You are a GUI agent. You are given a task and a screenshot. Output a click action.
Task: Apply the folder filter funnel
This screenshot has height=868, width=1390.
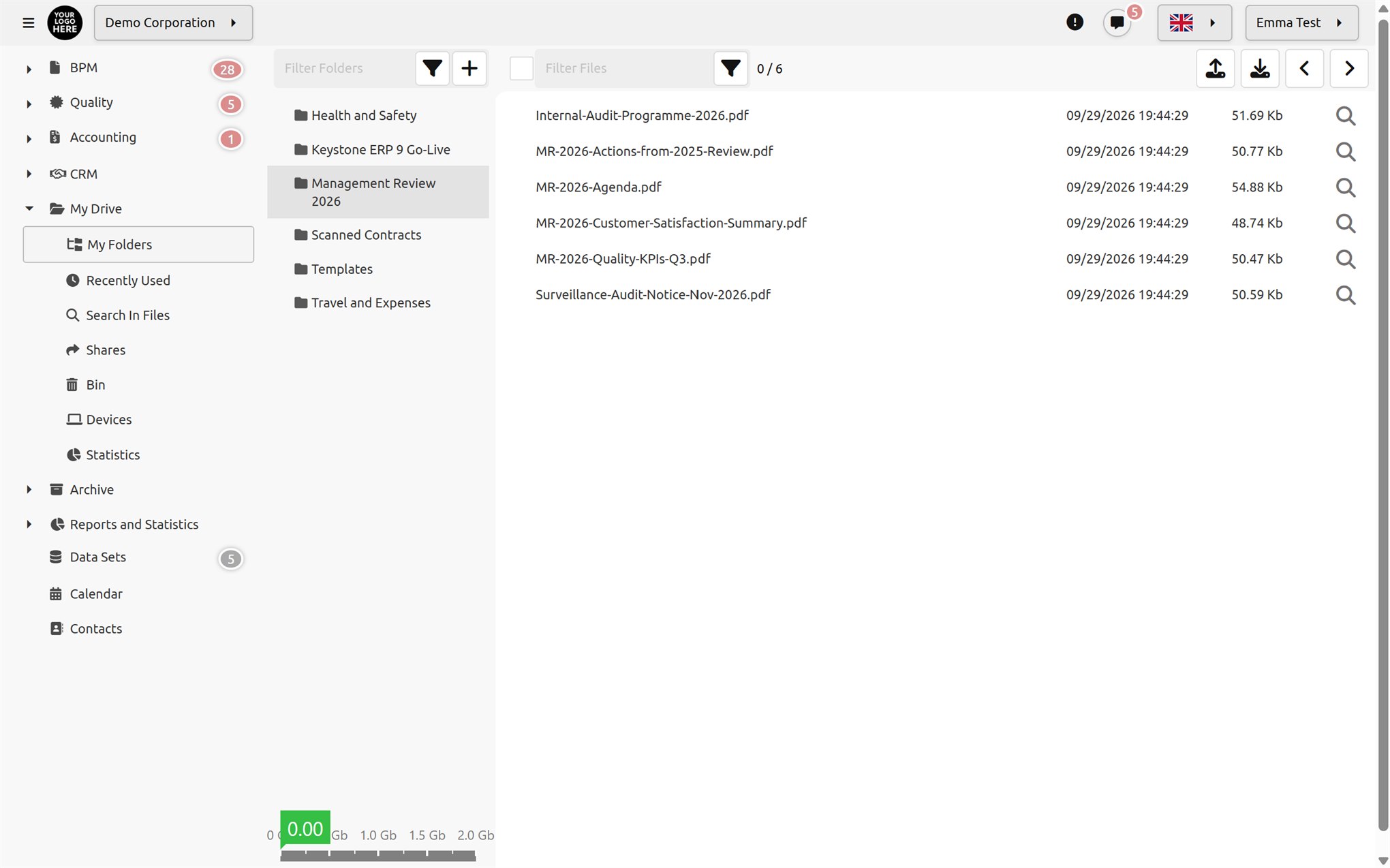[432, 68]
